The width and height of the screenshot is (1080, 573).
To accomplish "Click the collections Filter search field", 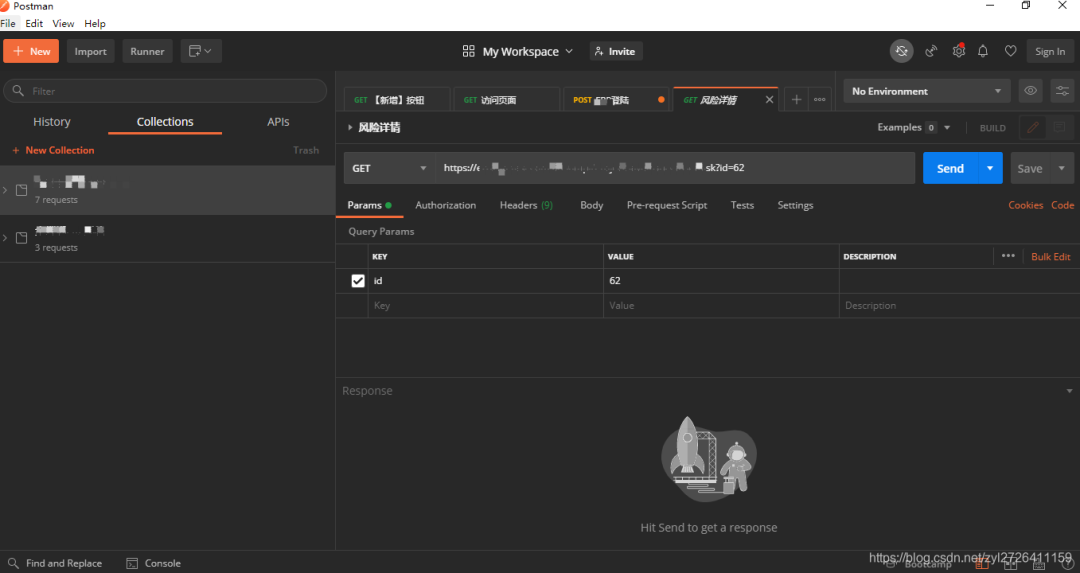I will point(165,91).
